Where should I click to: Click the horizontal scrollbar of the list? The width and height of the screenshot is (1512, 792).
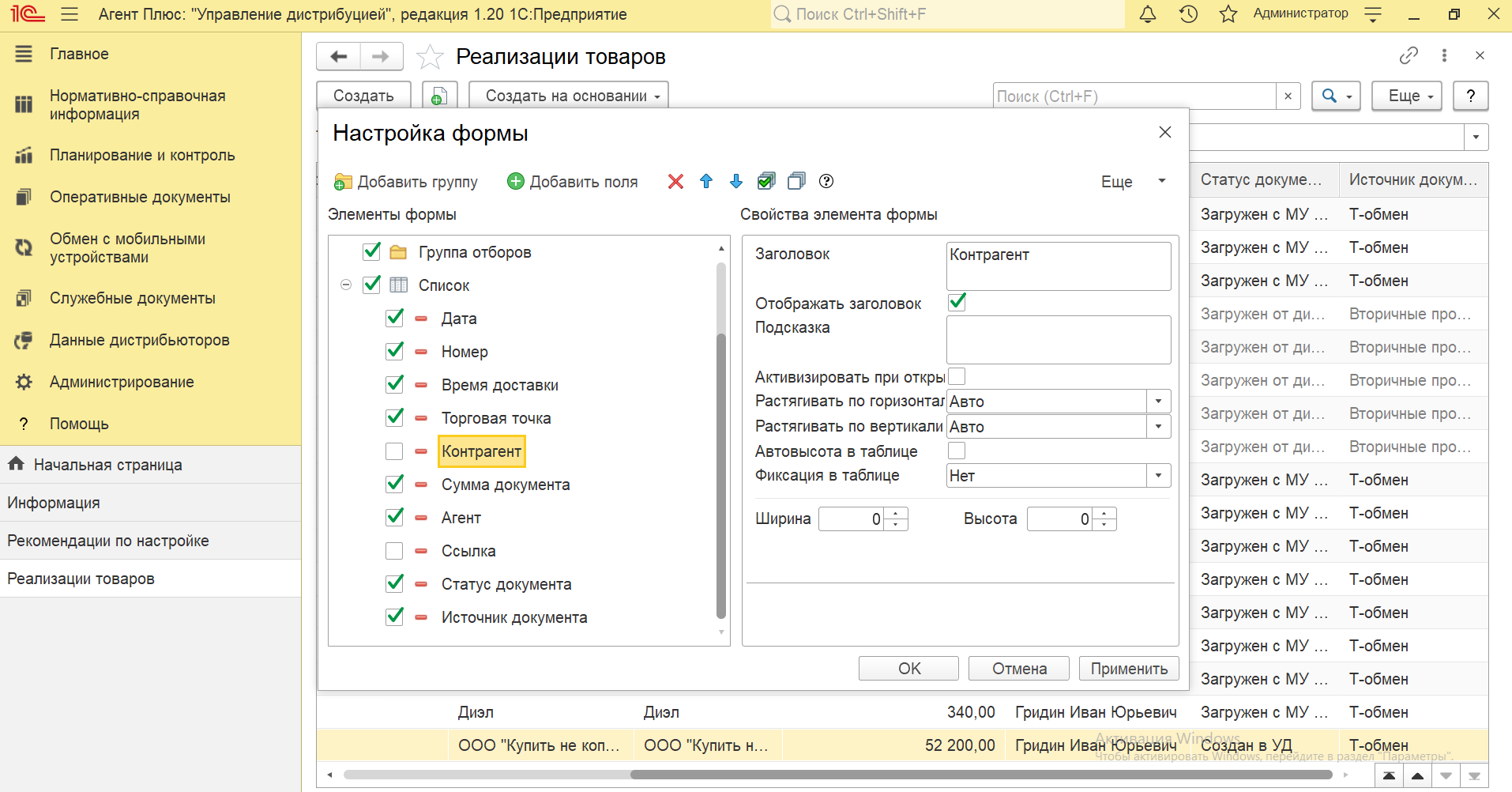click(x=837, y=775)
